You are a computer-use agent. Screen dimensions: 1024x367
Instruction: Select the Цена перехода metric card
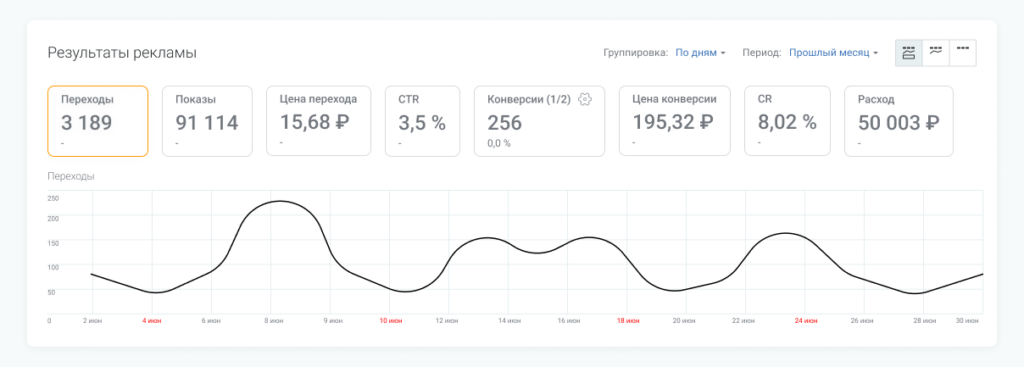point(319,121)
